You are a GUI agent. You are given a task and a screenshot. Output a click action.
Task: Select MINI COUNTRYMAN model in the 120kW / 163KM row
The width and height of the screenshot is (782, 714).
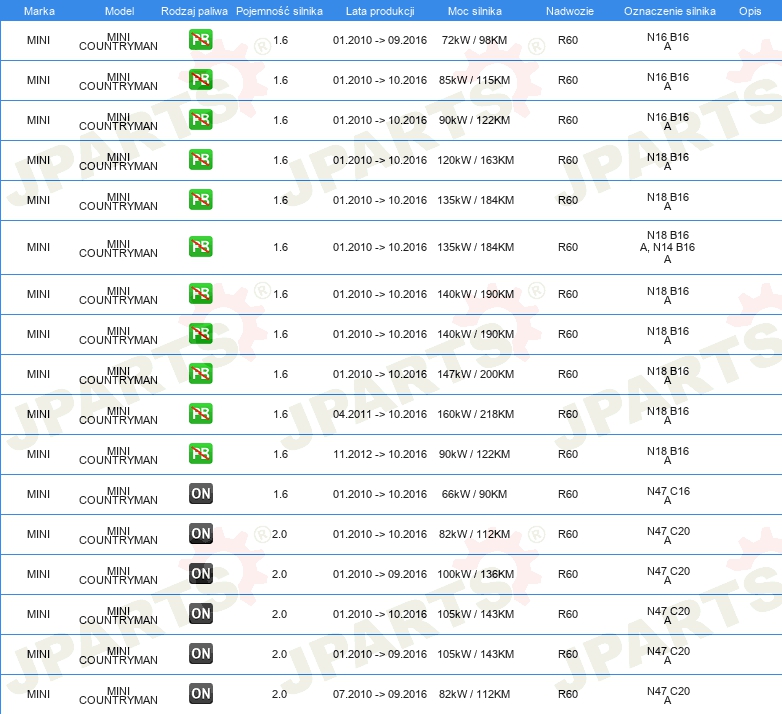(x=118, y=161)
